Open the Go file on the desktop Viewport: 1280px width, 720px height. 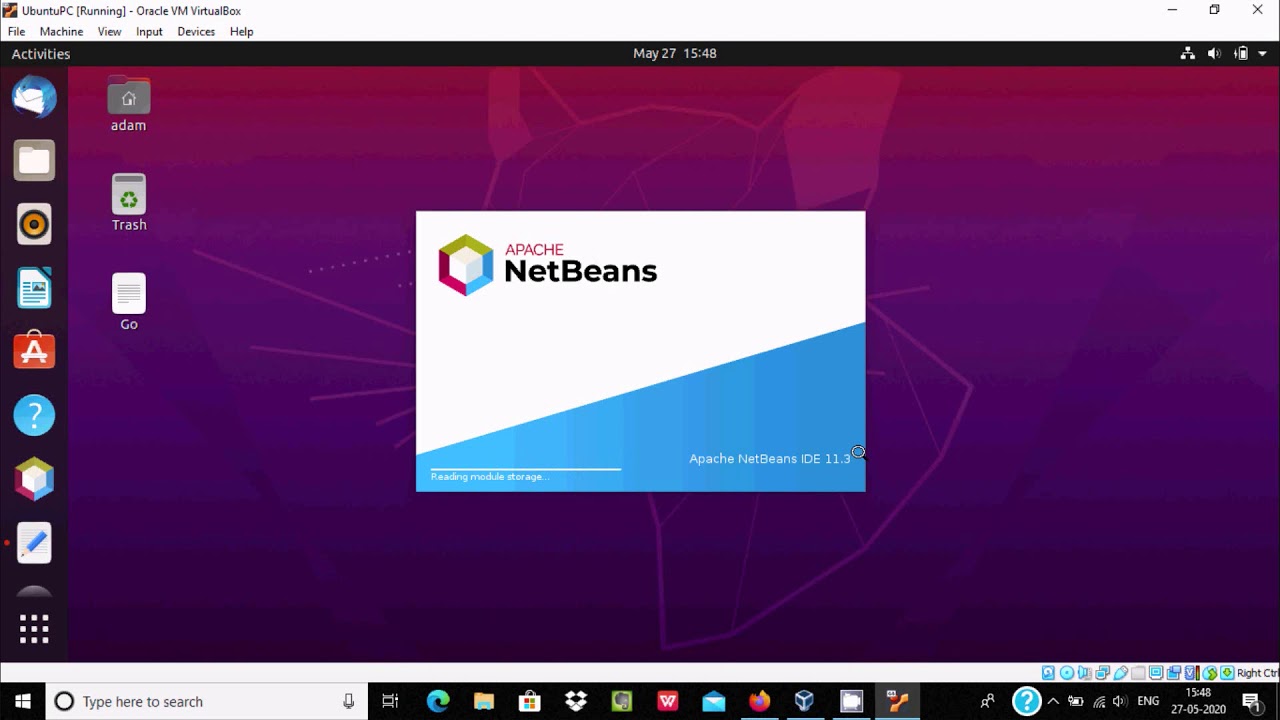coord(129,302)
